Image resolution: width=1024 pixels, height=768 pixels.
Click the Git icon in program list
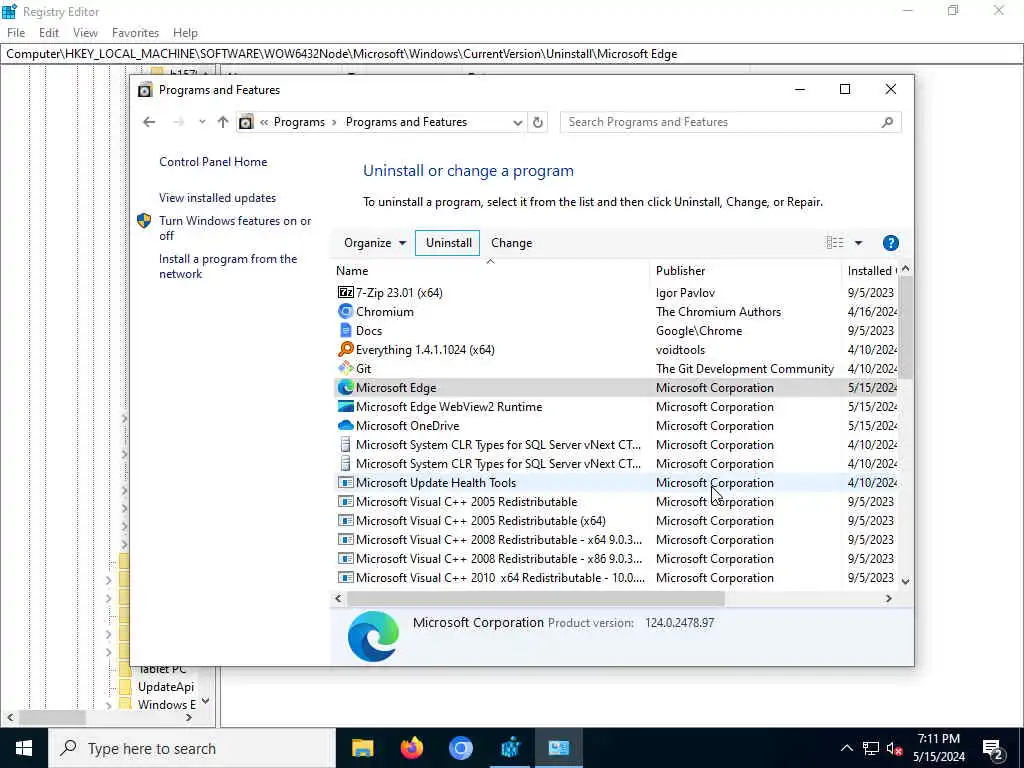(x=345, y=368)
